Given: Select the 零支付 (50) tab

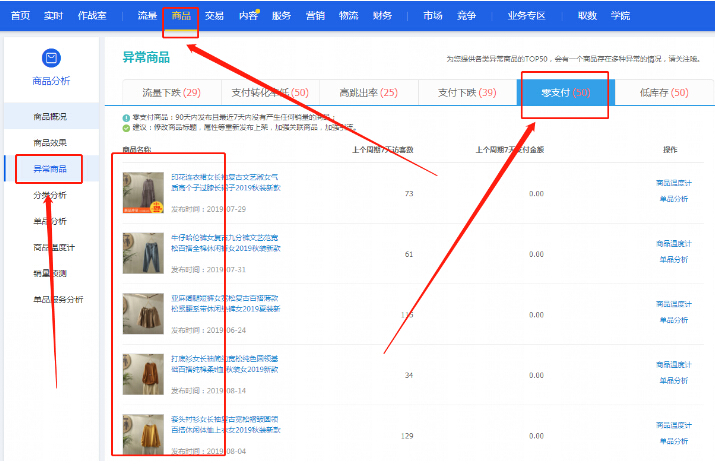Looking at the screenshot, I should click(x=565, y=93).
